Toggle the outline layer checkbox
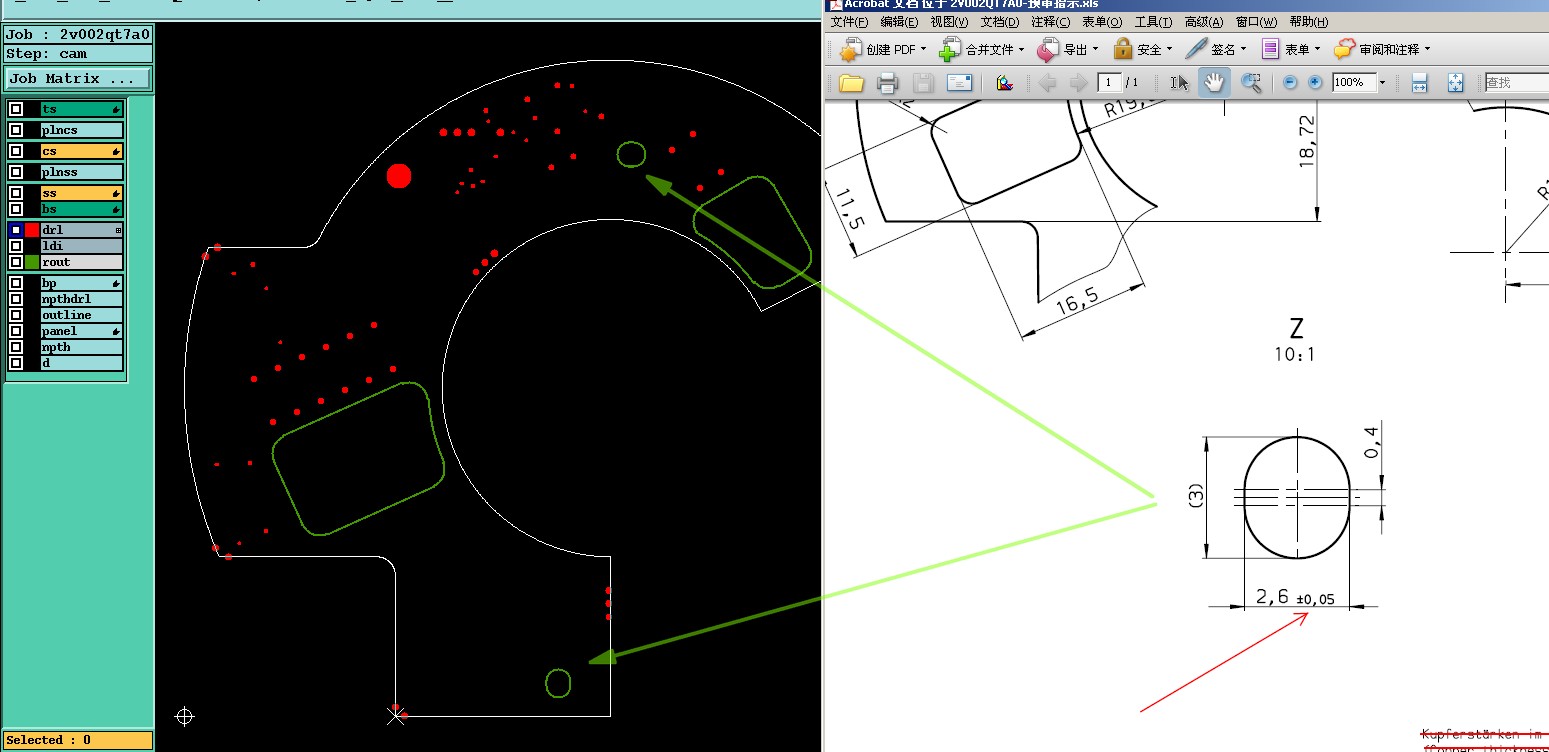 click(x=16, y=315)
